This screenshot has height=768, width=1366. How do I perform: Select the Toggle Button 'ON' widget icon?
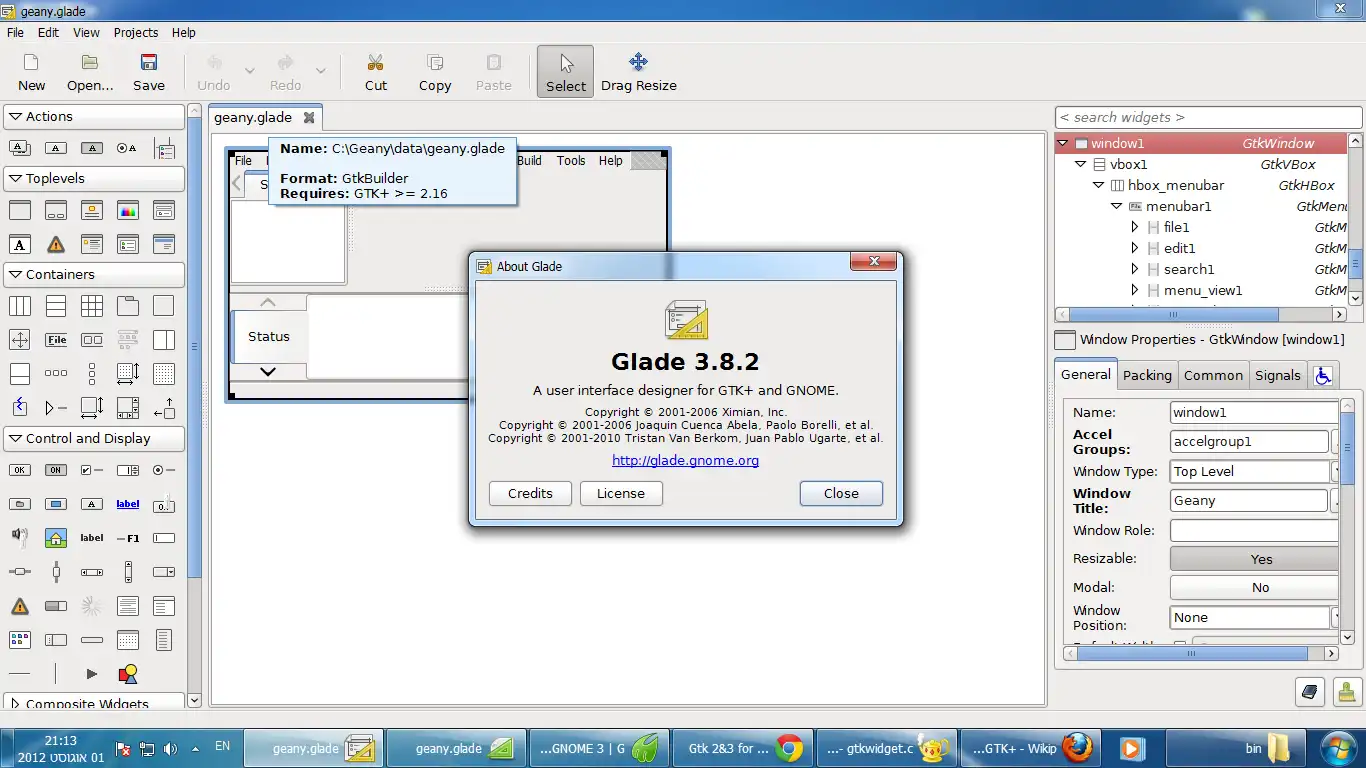56,470
